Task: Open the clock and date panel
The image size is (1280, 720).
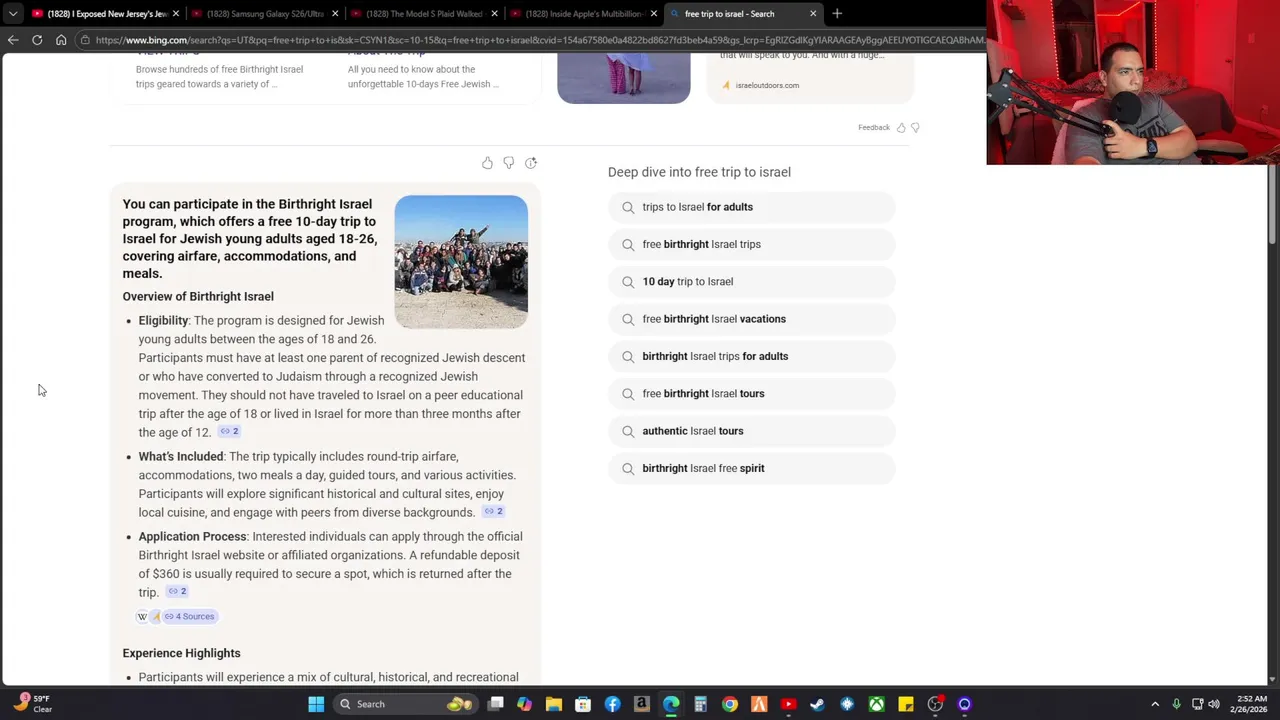Action: (x=1250, y=704)
